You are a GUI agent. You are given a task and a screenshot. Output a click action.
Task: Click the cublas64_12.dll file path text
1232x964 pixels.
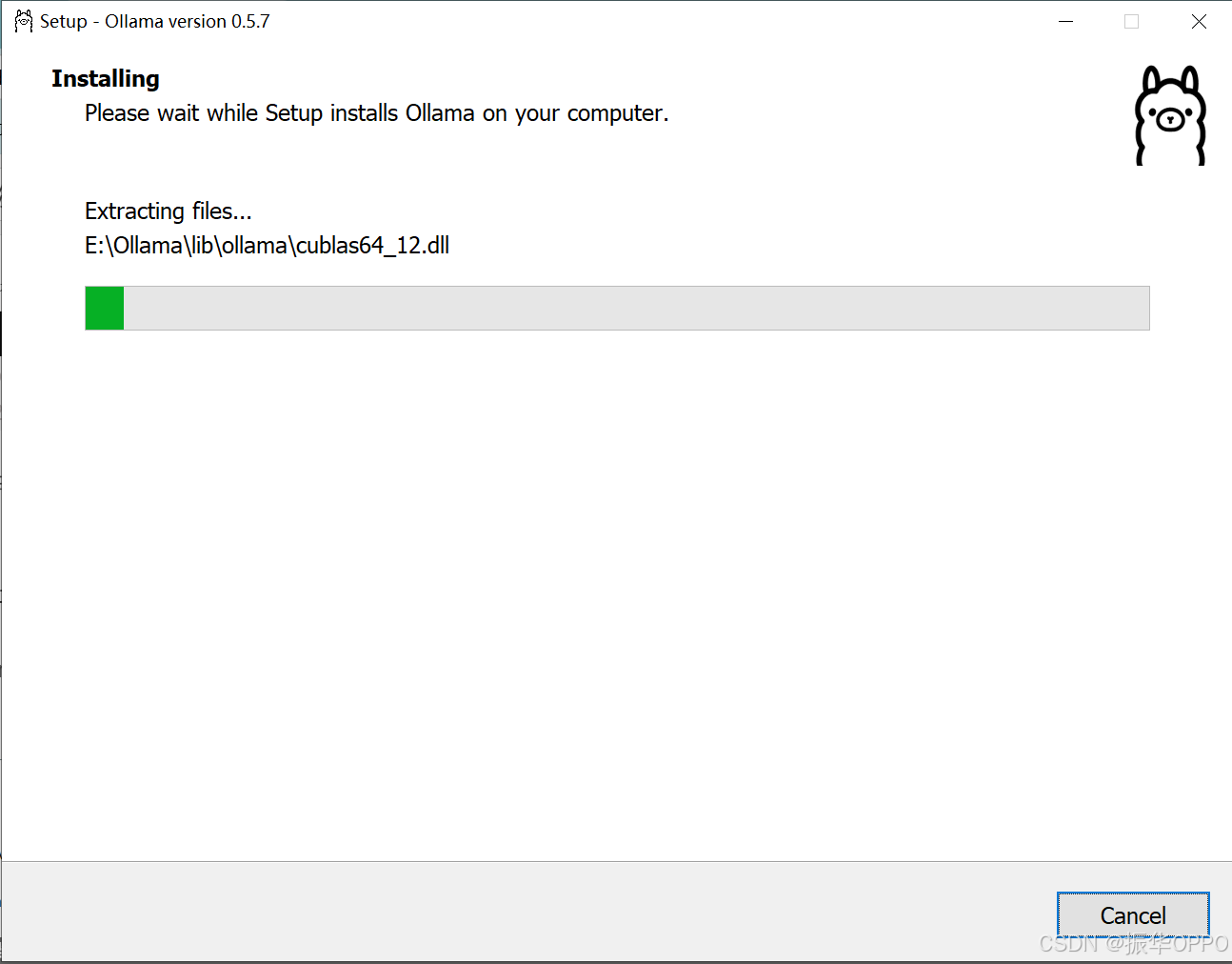[268, 246]
